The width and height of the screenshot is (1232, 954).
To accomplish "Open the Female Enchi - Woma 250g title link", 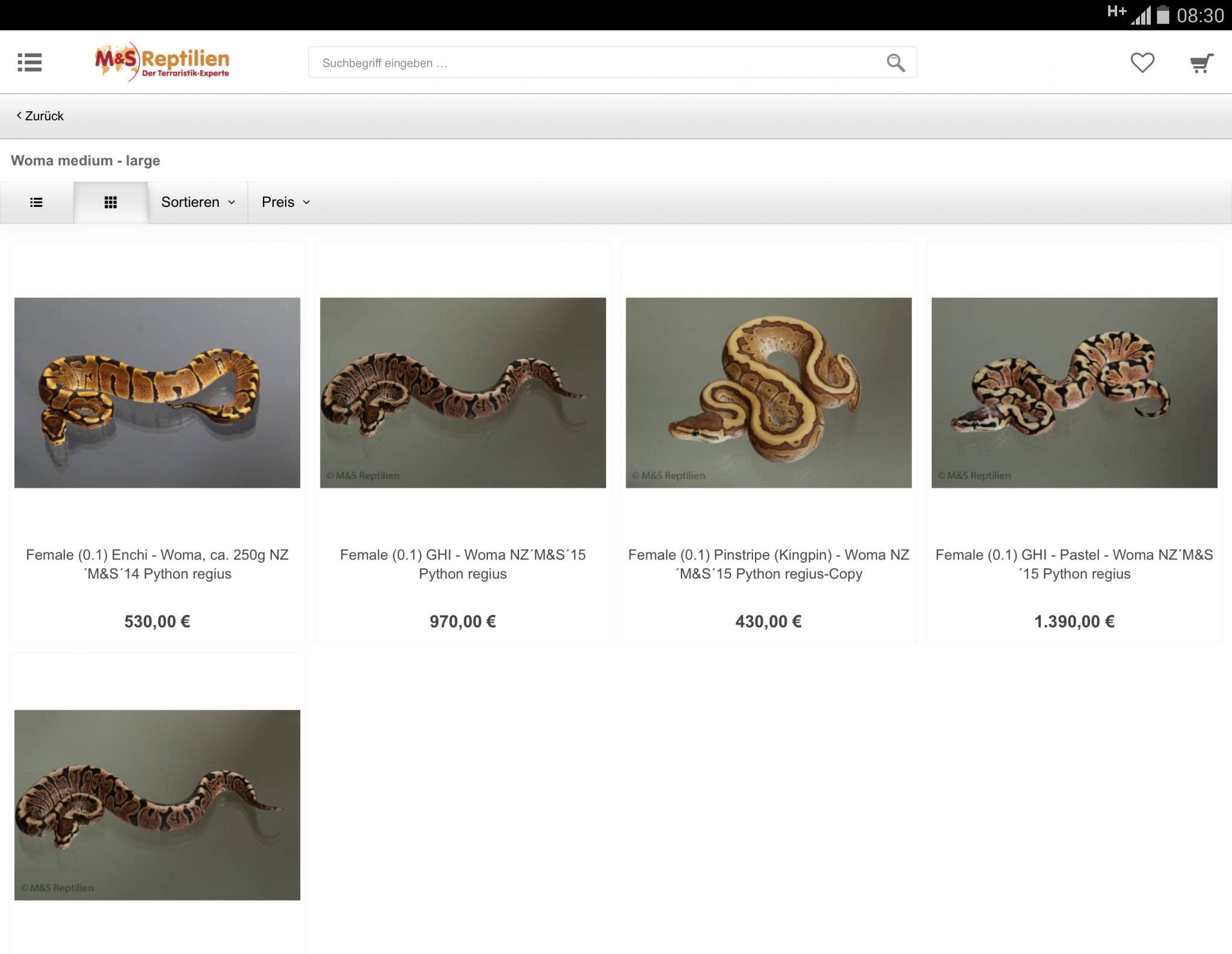I will coord(157,564).
